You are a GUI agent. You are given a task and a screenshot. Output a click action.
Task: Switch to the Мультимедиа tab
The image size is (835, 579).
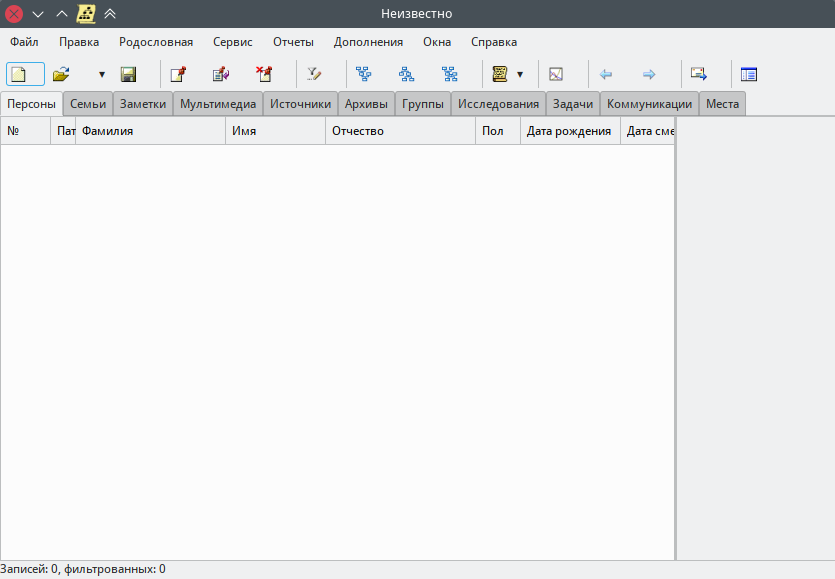pos(218,104)
